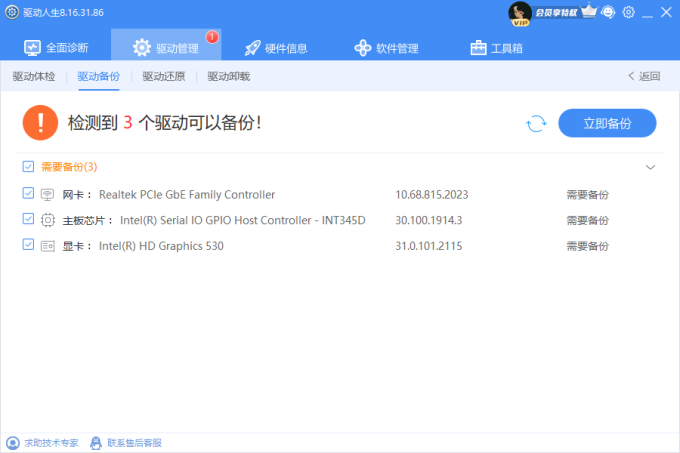The height and width of the screenshot is (453, 680).
Task: Open the settings gear in title bar
Action: (628, 12)
